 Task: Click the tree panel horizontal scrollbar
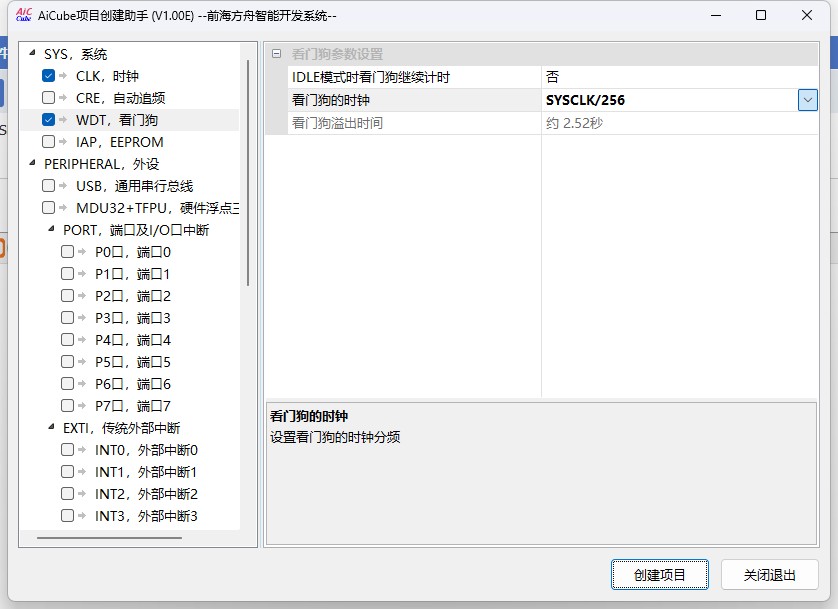pyautogui.click(x=110, y=537)
